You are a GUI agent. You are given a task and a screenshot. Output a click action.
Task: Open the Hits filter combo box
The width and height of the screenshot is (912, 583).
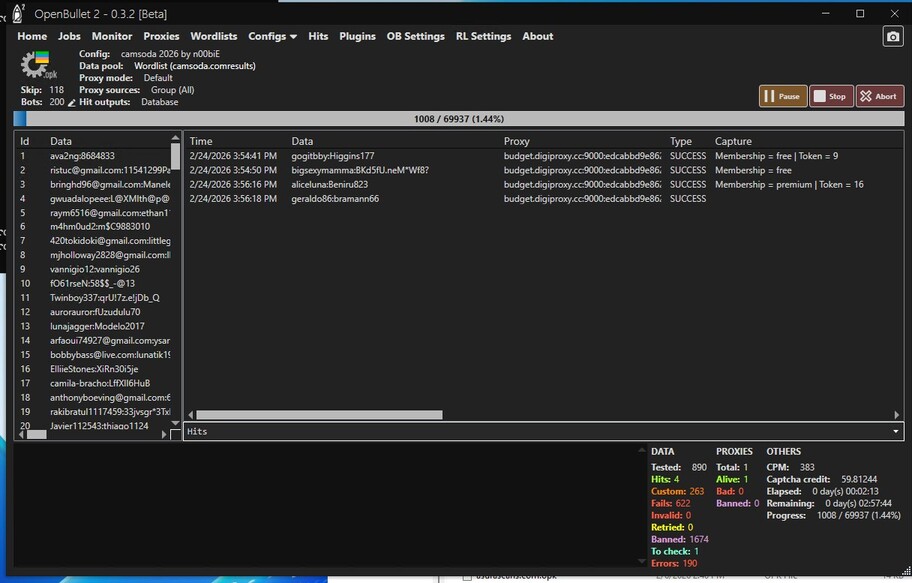point(544,431)
